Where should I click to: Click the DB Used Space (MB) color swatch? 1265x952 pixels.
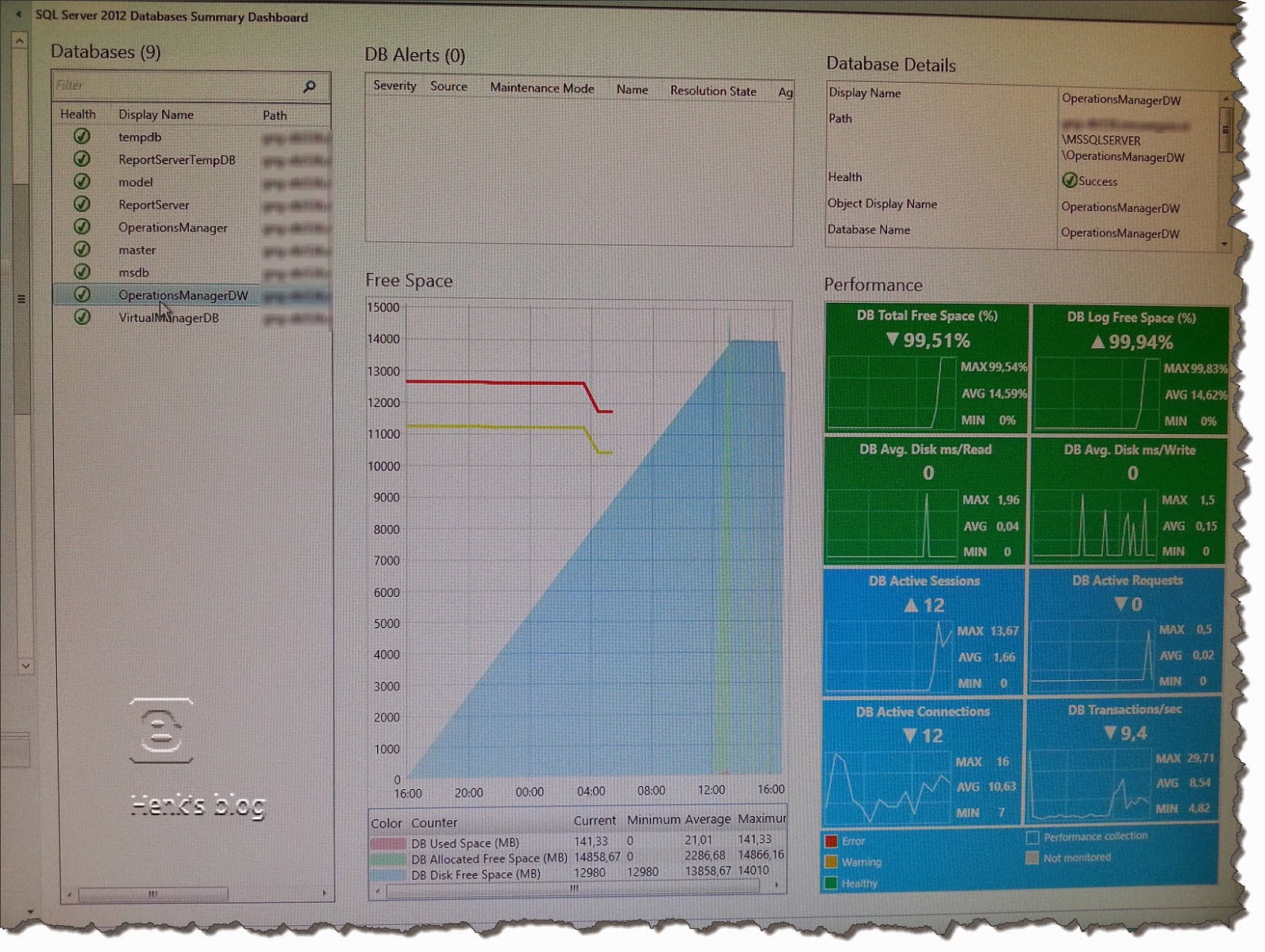coord(387,844)
